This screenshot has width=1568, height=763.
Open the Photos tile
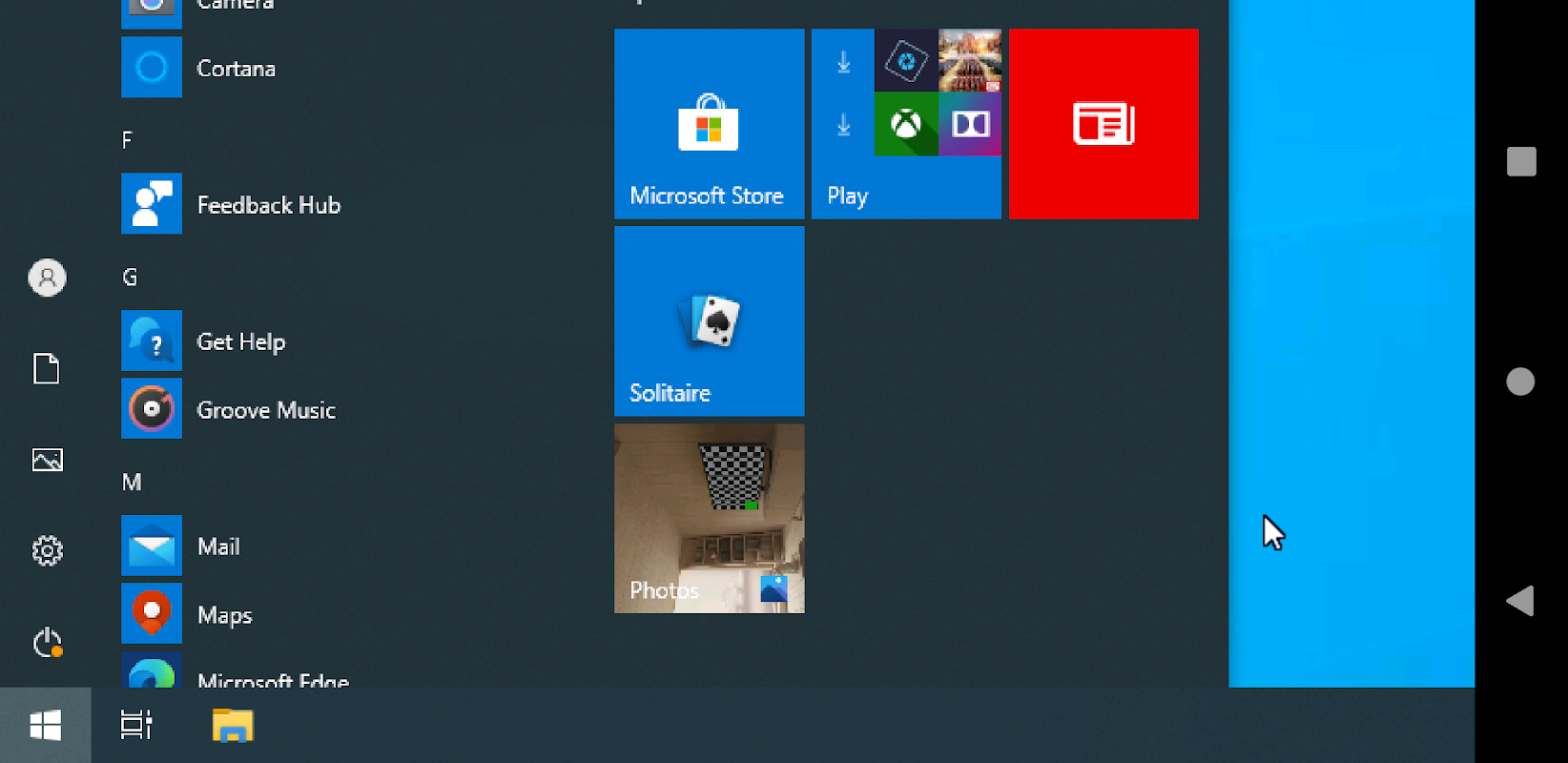pyautogui.click(x=709, y=518)
